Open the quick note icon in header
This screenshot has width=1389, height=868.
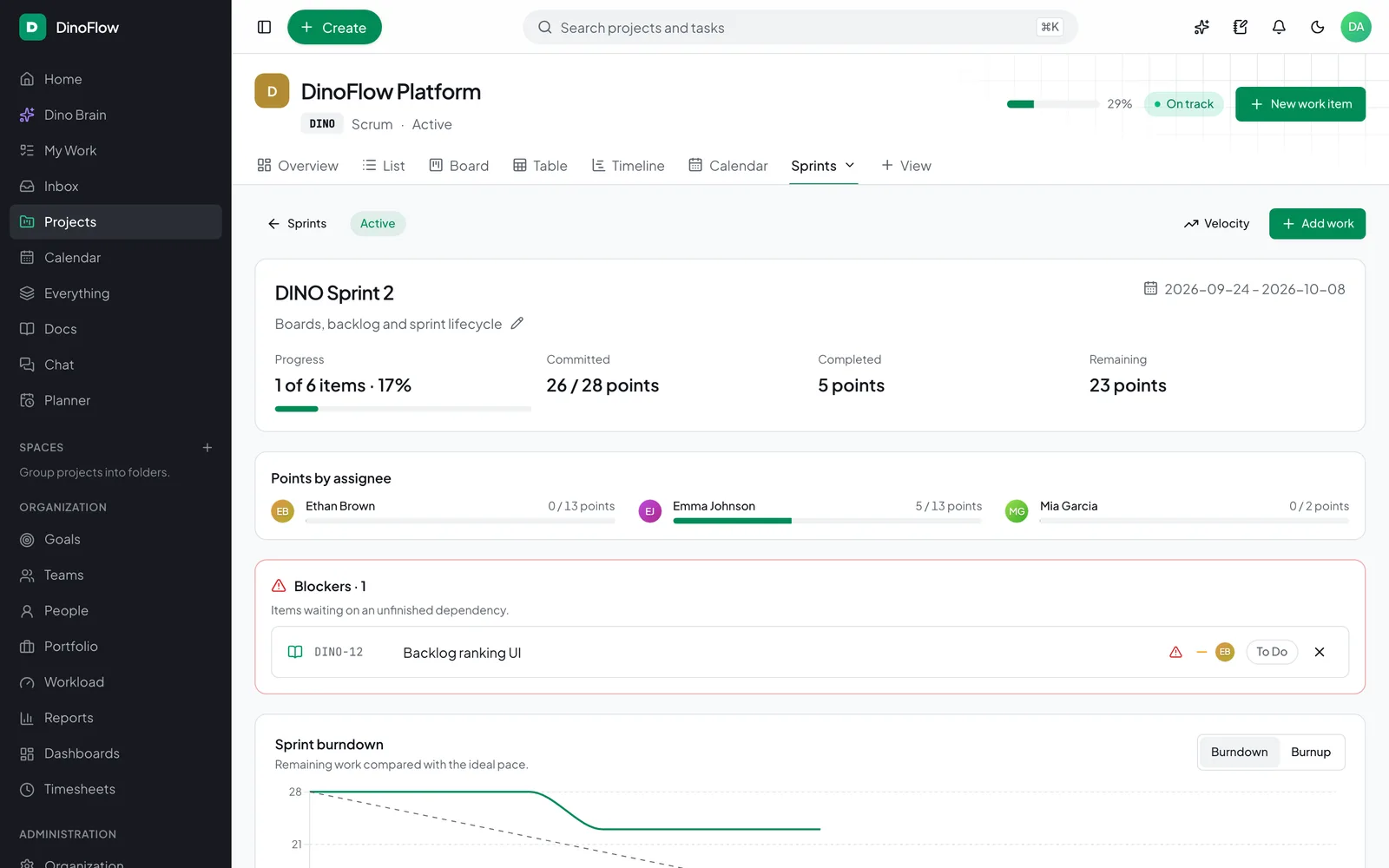(1241, 27)
